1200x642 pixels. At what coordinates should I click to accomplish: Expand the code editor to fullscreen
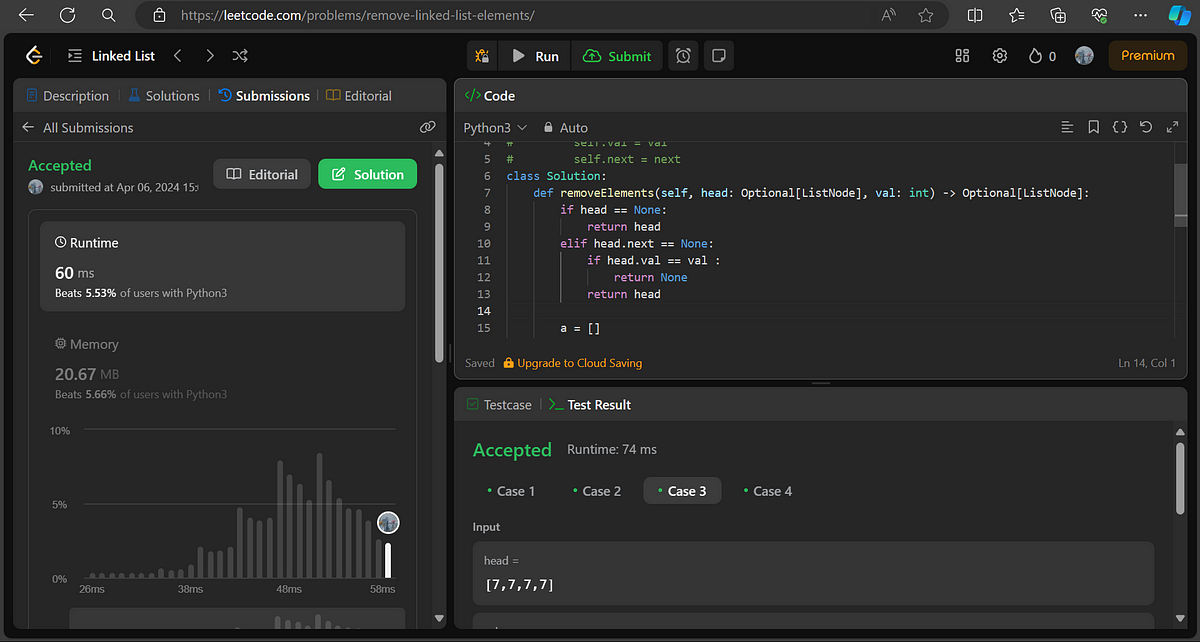click(x=1172, y=127)
